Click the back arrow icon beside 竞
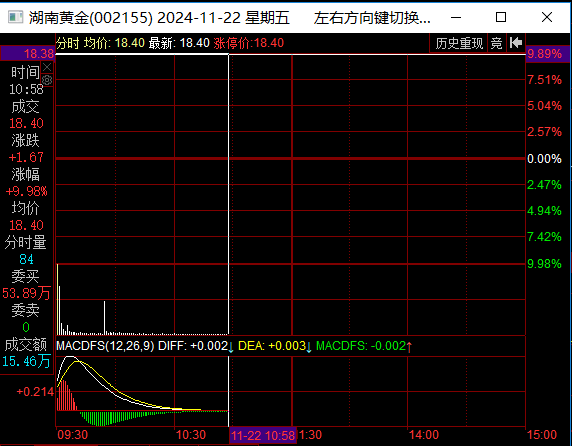This screenshot has width=572, height=446. click(x=516, y=43)
